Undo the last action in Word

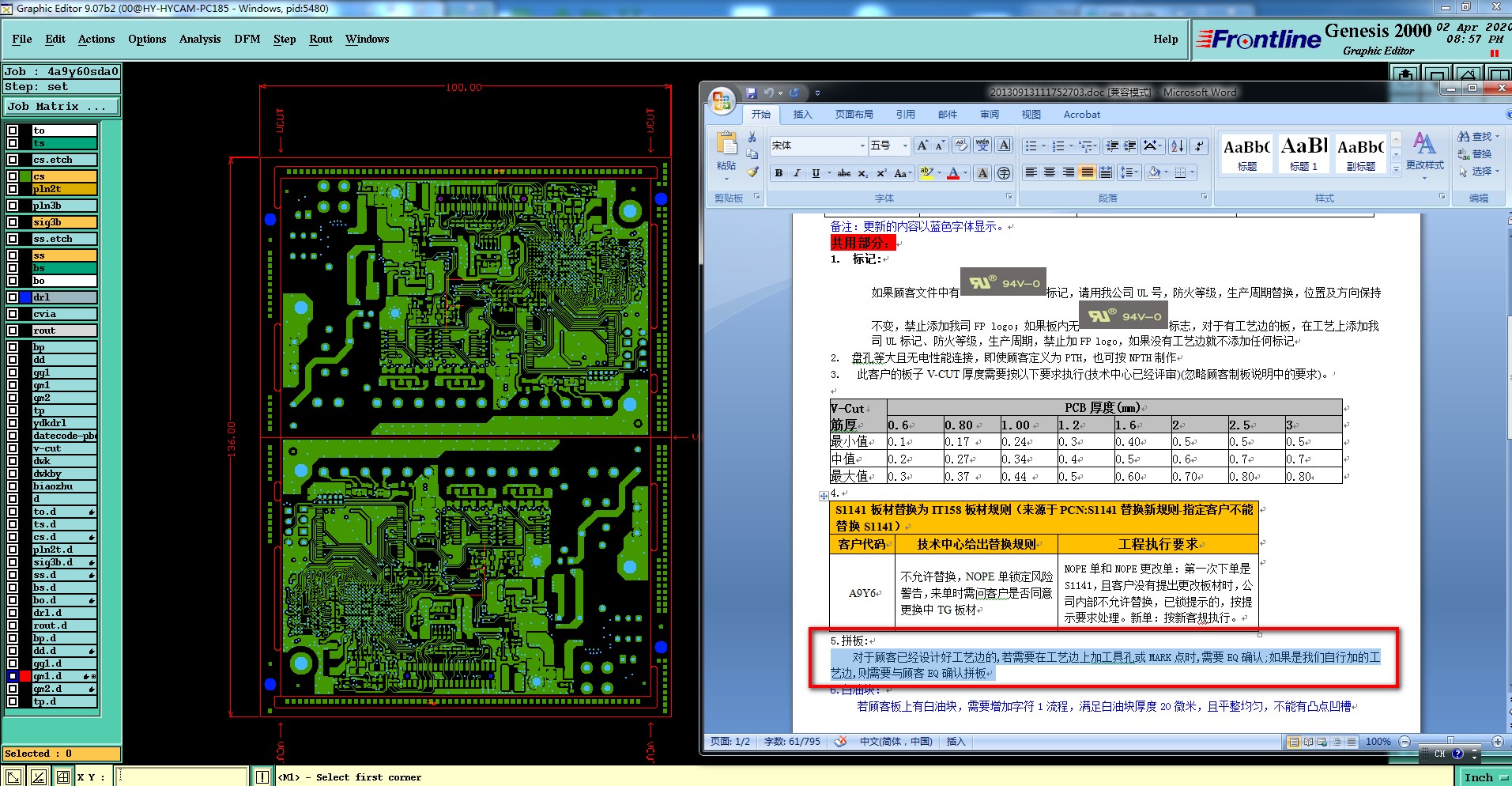768,93
